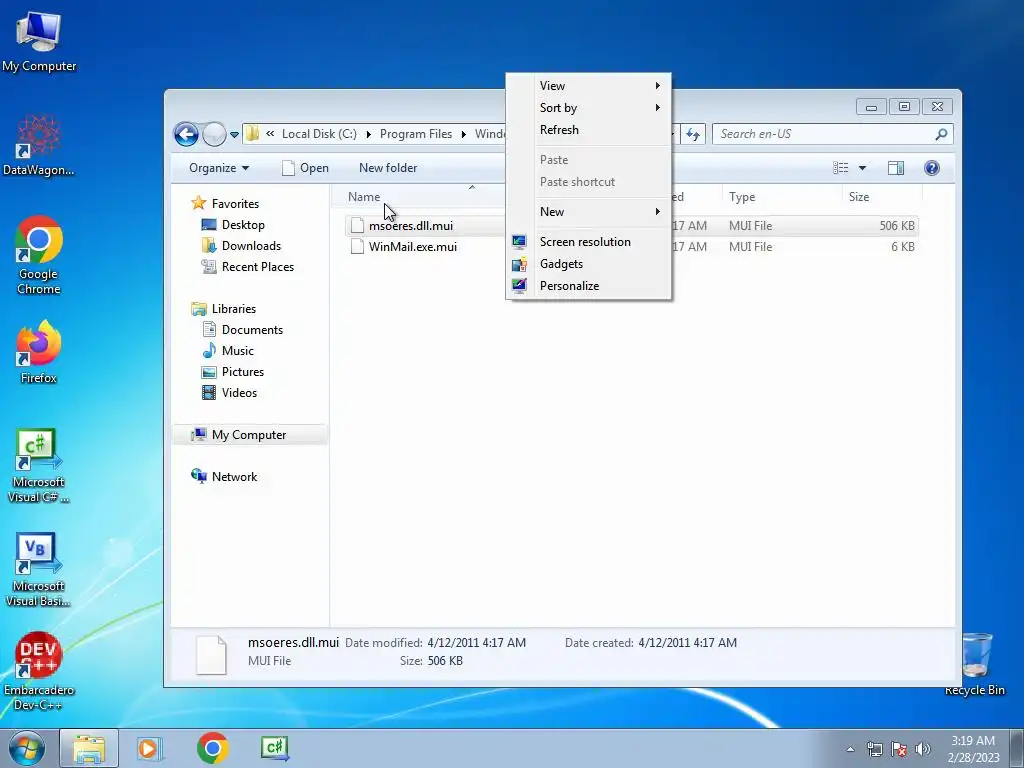Screen dimensions: 1024x768
Task: Click the Show desktop strip
Action: tap(1017, 748)
